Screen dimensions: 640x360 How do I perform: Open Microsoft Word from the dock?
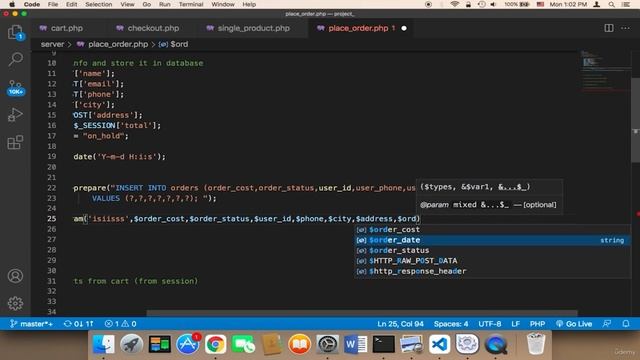[355, 344]
